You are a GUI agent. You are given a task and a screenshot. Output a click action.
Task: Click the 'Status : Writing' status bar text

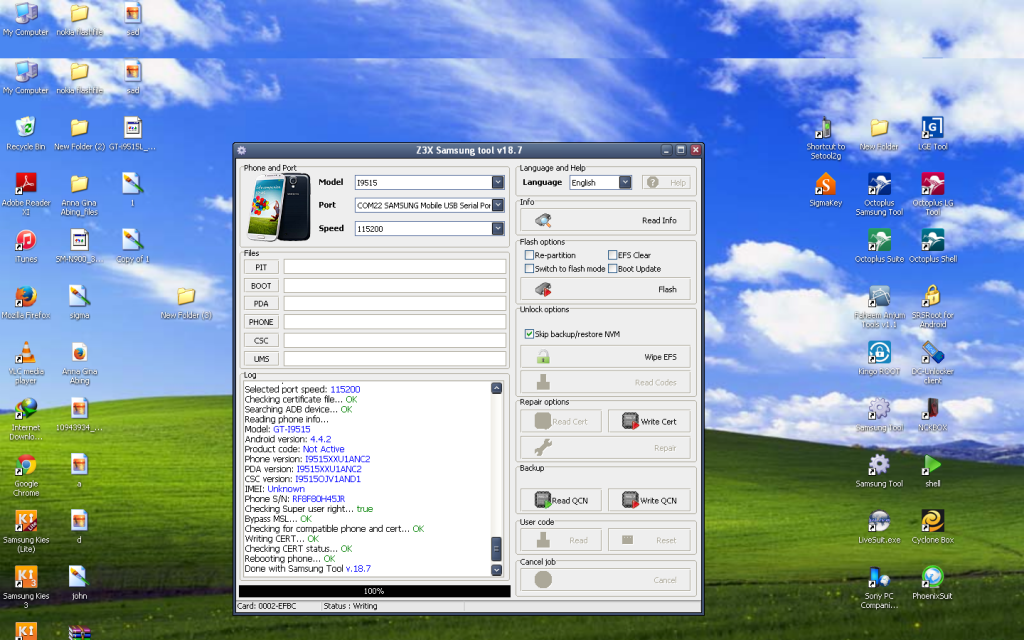coord(350,606)
